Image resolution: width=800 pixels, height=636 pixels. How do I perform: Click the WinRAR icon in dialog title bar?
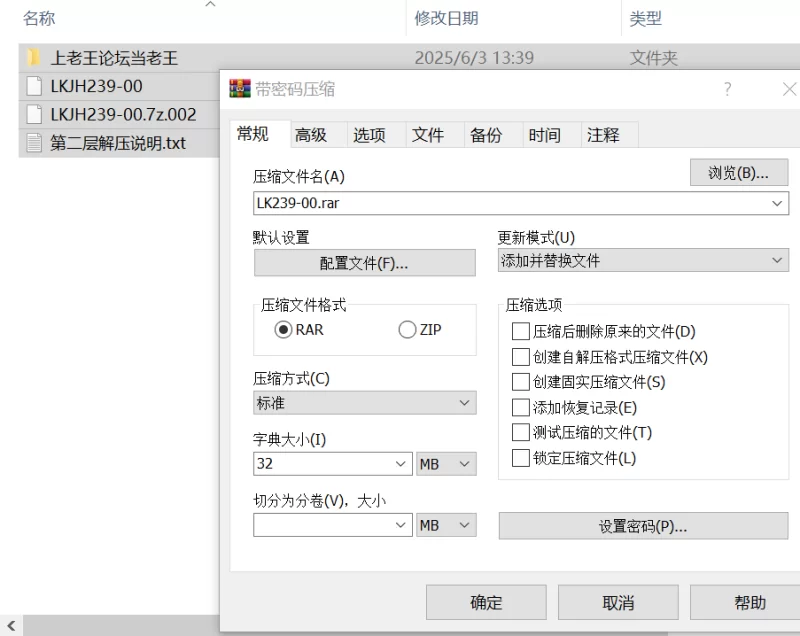click(x=240, y=89)
